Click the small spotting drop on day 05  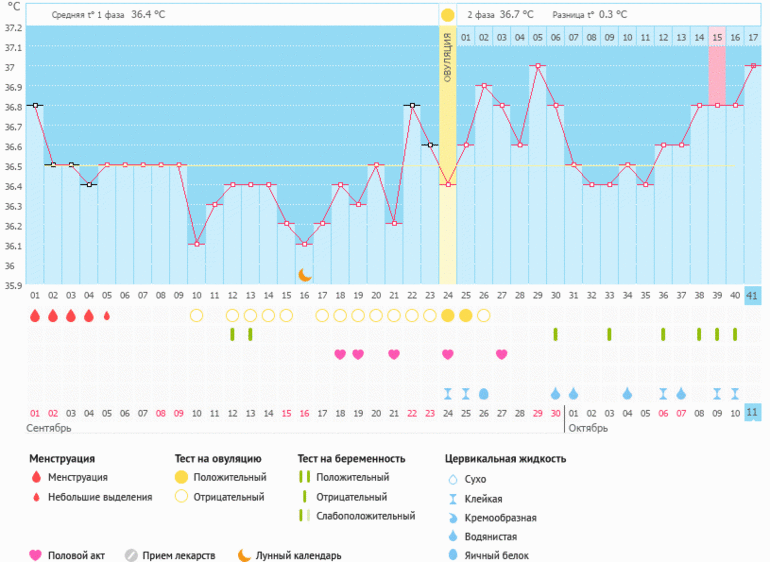pos(107,316)
